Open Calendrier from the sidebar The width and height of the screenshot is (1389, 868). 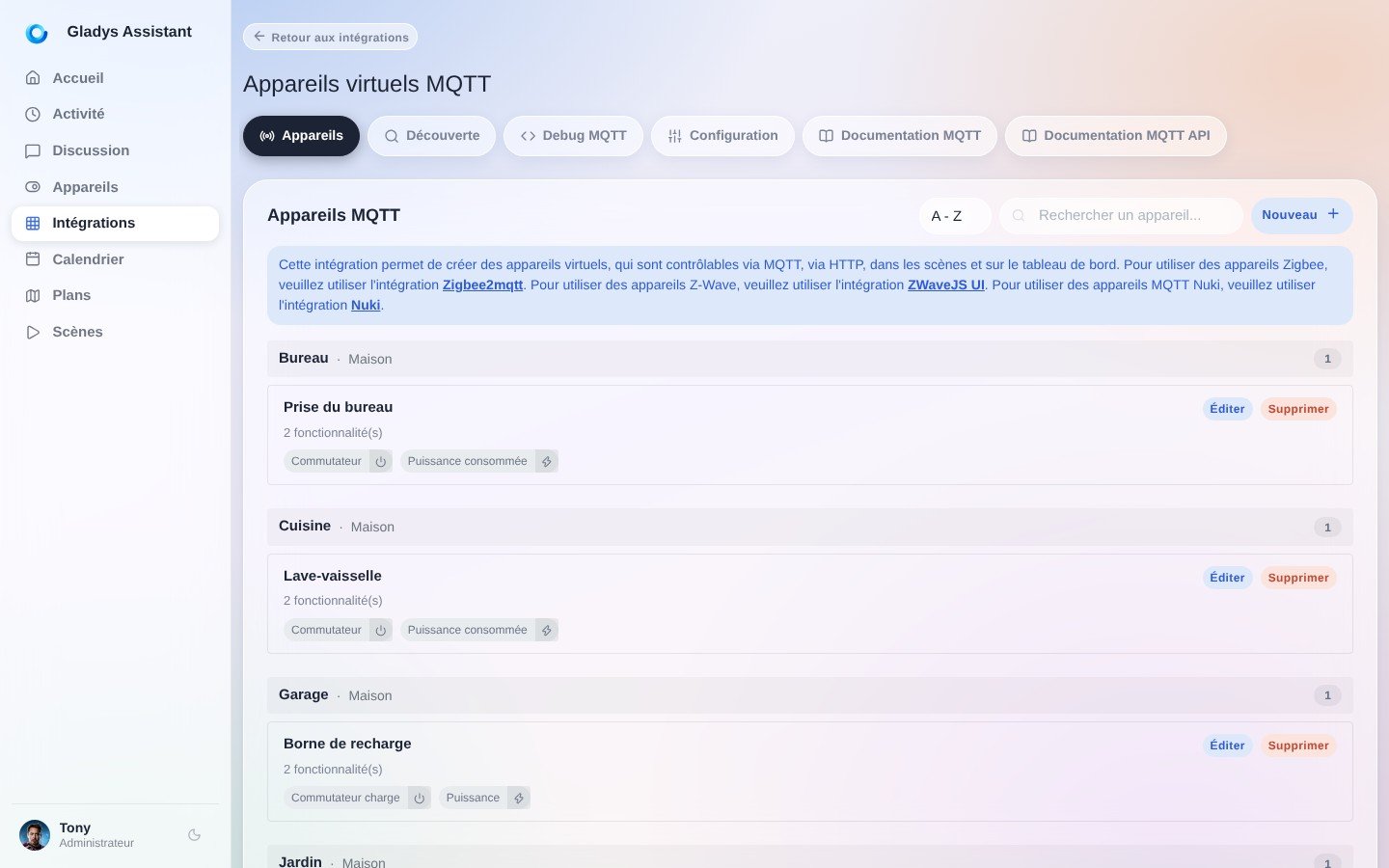pyautogui.click(x=115, y=259)
